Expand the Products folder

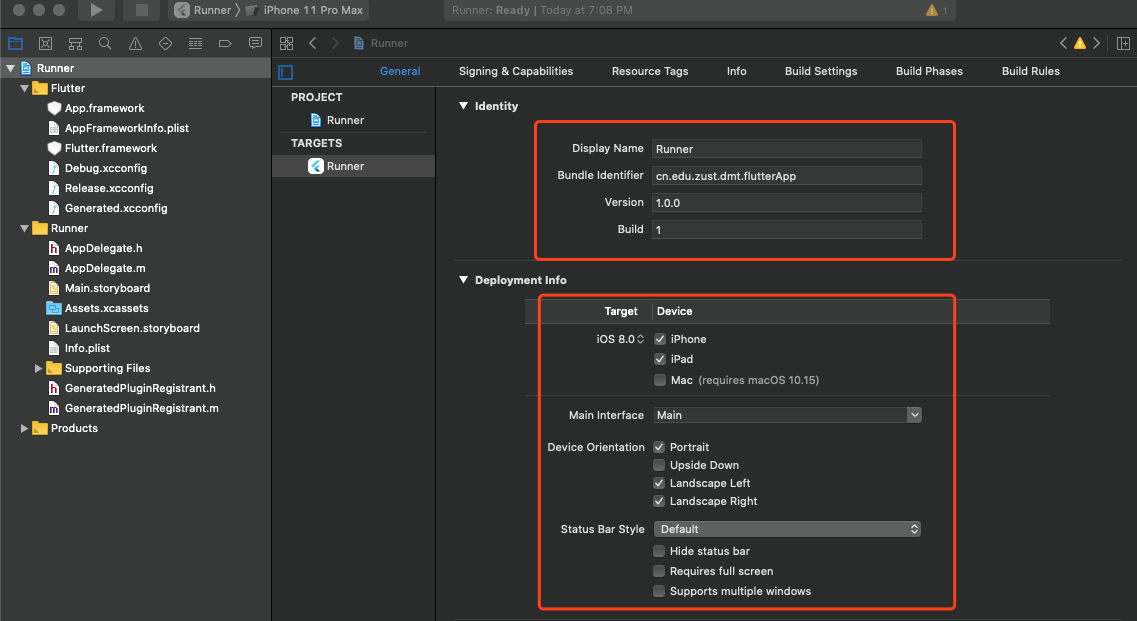[25, 429]
